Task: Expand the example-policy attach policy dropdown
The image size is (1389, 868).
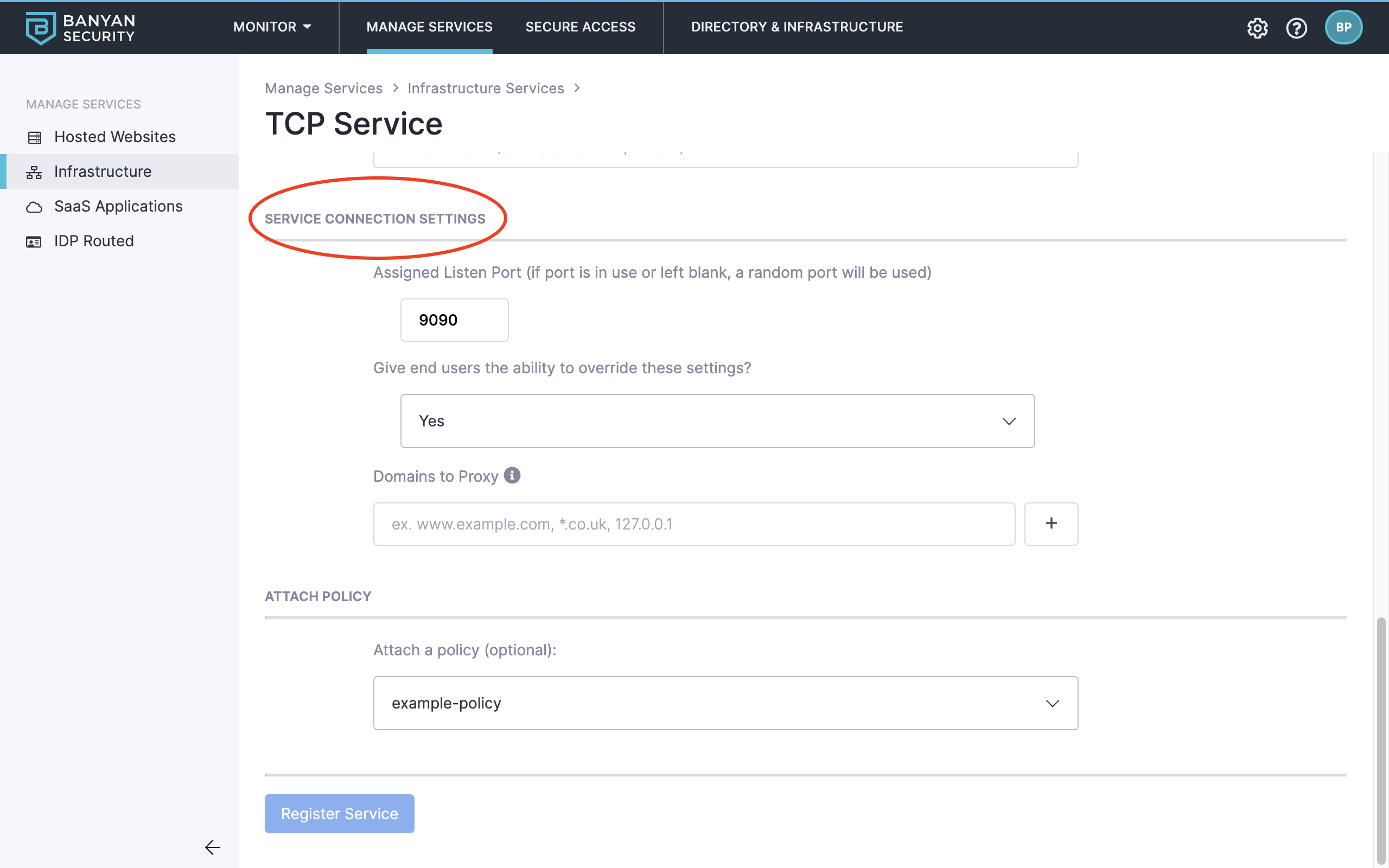Action: click(725, 703)
